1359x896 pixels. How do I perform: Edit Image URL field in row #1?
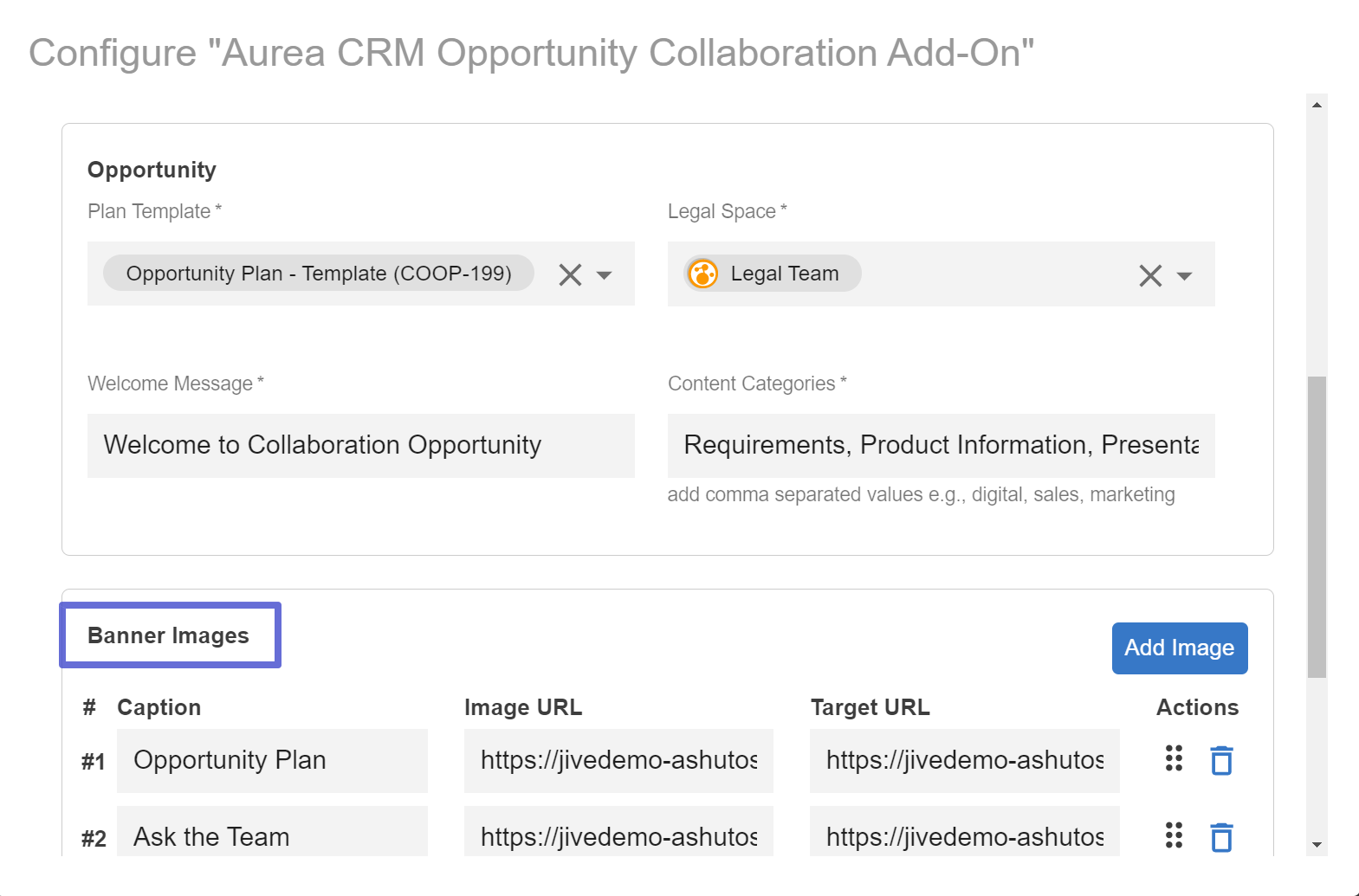618,760
